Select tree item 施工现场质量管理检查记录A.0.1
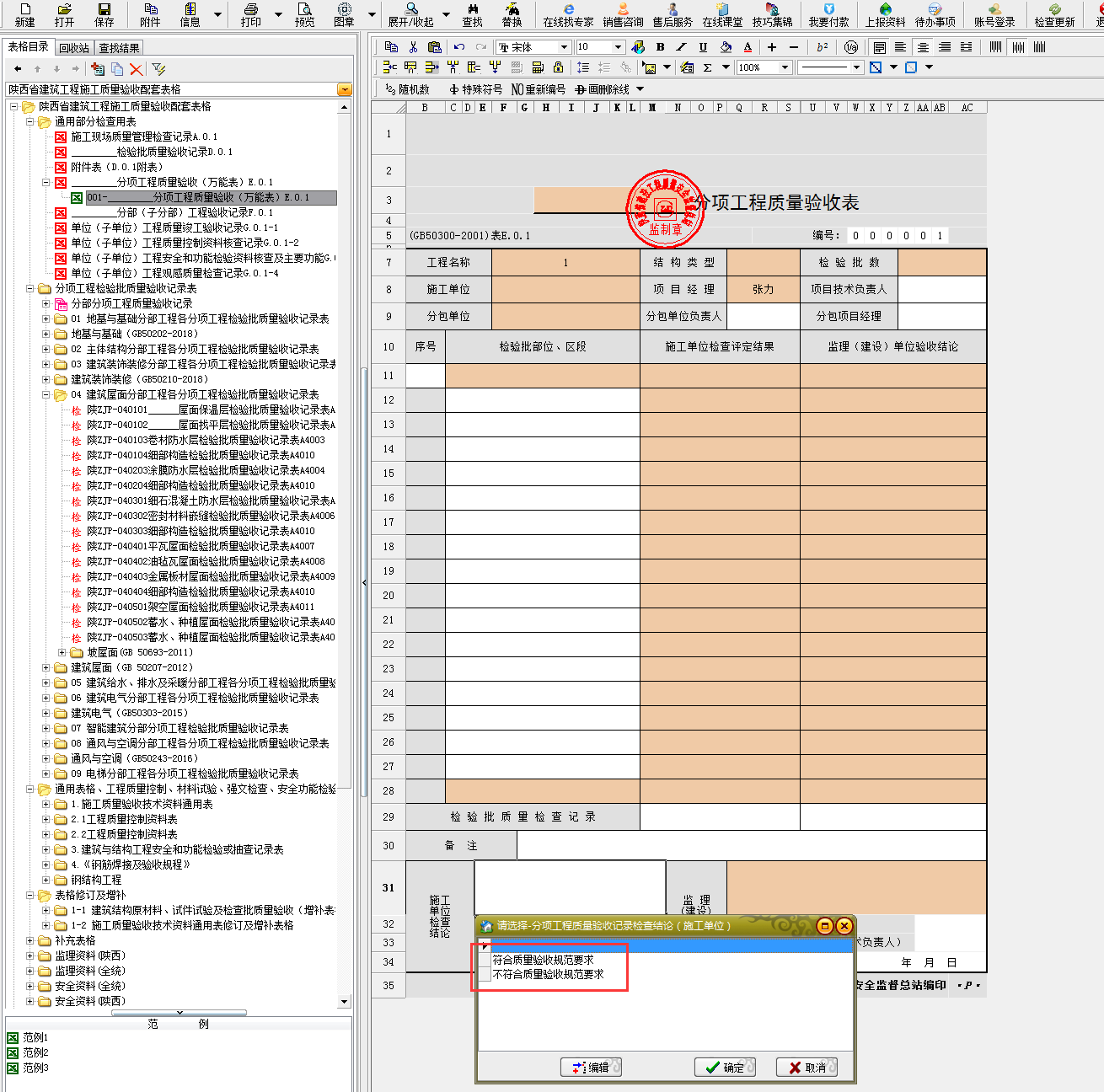The image size is (1104, 1092). (x=144, y=136)
